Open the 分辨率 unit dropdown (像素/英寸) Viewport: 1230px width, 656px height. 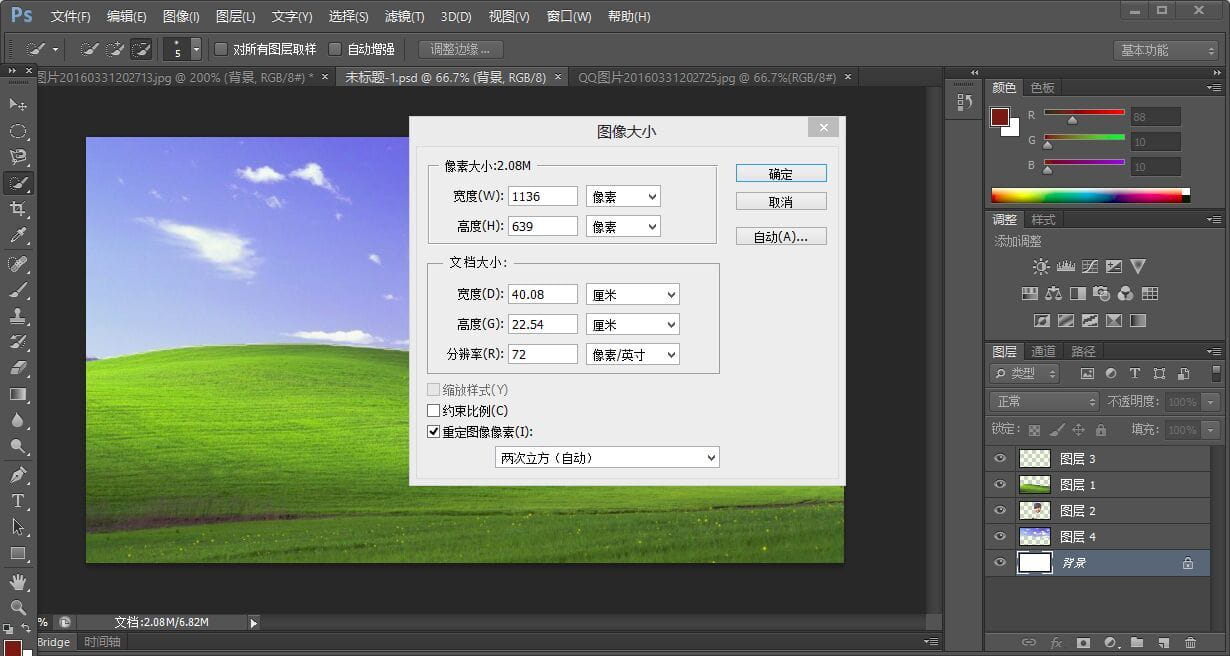(x=632, y=354)
